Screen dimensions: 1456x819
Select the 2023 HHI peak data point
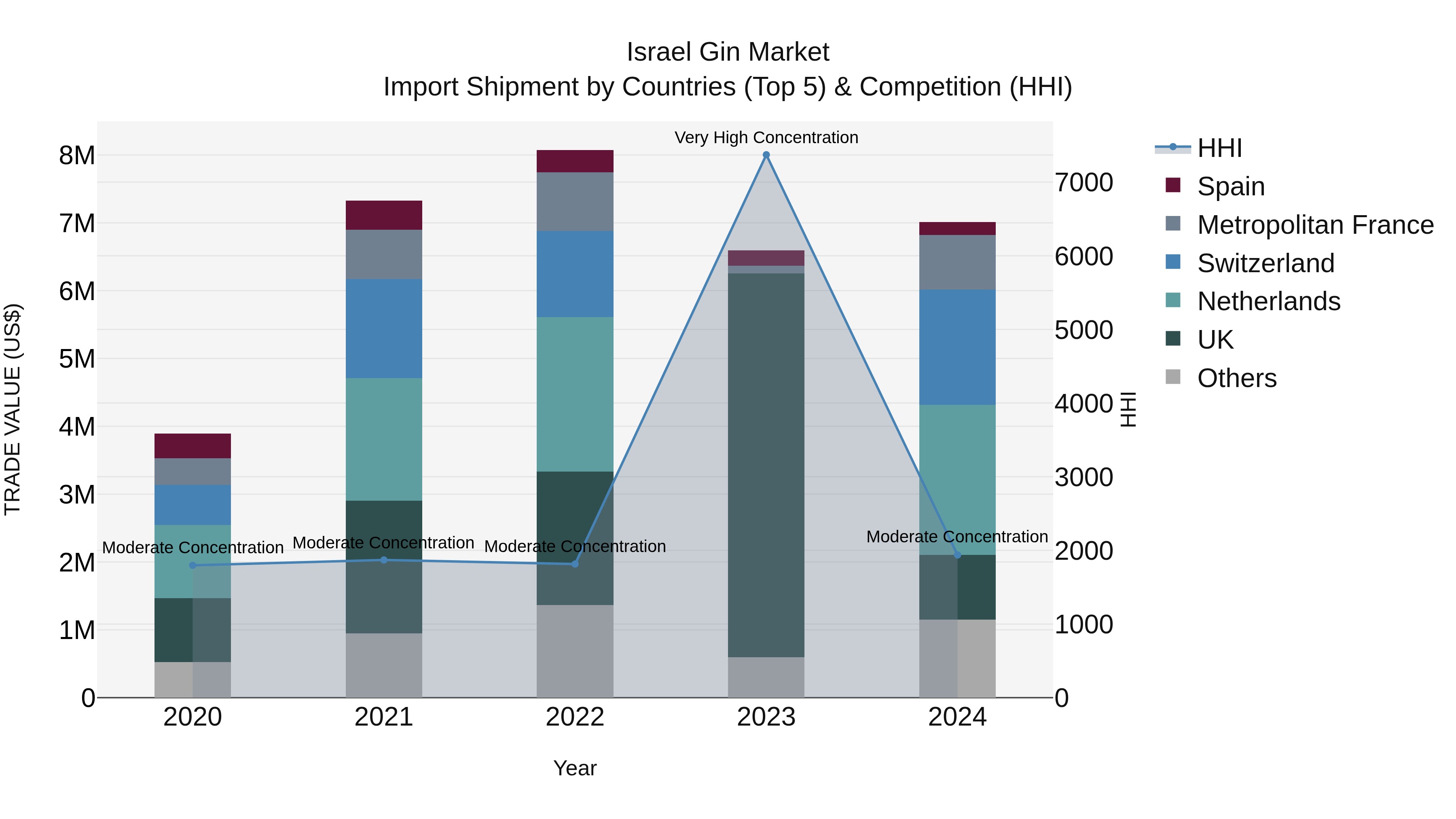click(x=766, y=155)
